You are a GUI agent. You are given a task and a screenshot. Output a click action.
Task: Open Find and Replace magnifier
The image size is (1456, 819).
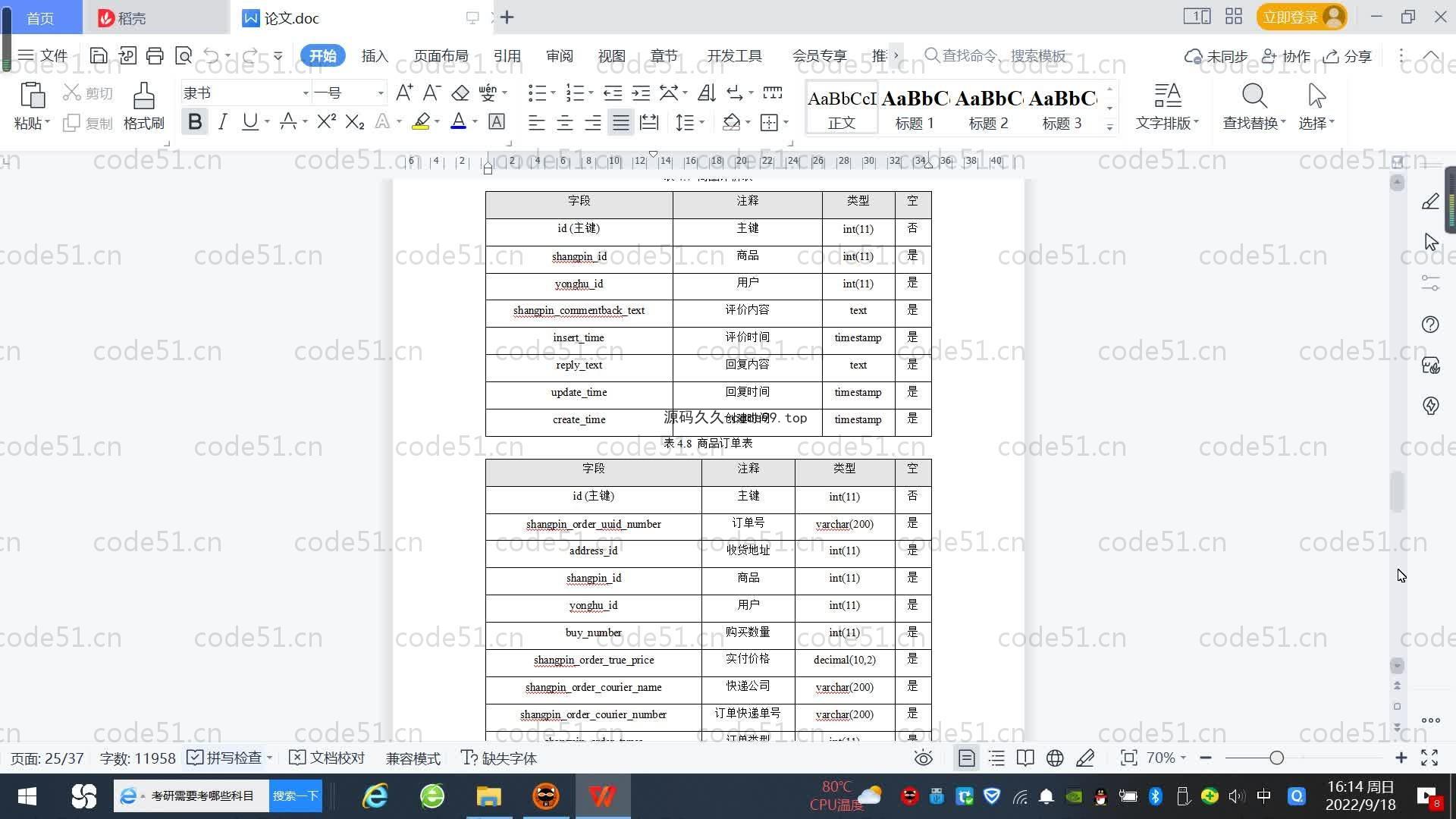pos(1254,96)
